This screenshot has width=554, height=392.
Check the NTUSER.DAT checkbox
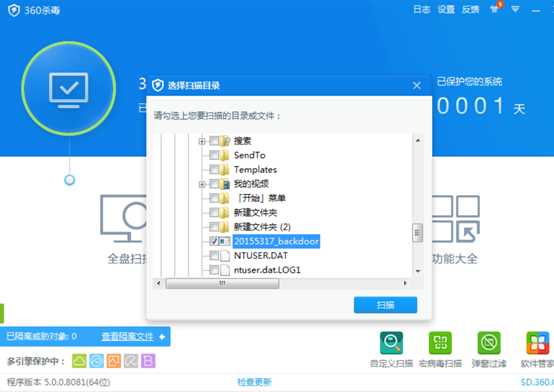(214, 256)
